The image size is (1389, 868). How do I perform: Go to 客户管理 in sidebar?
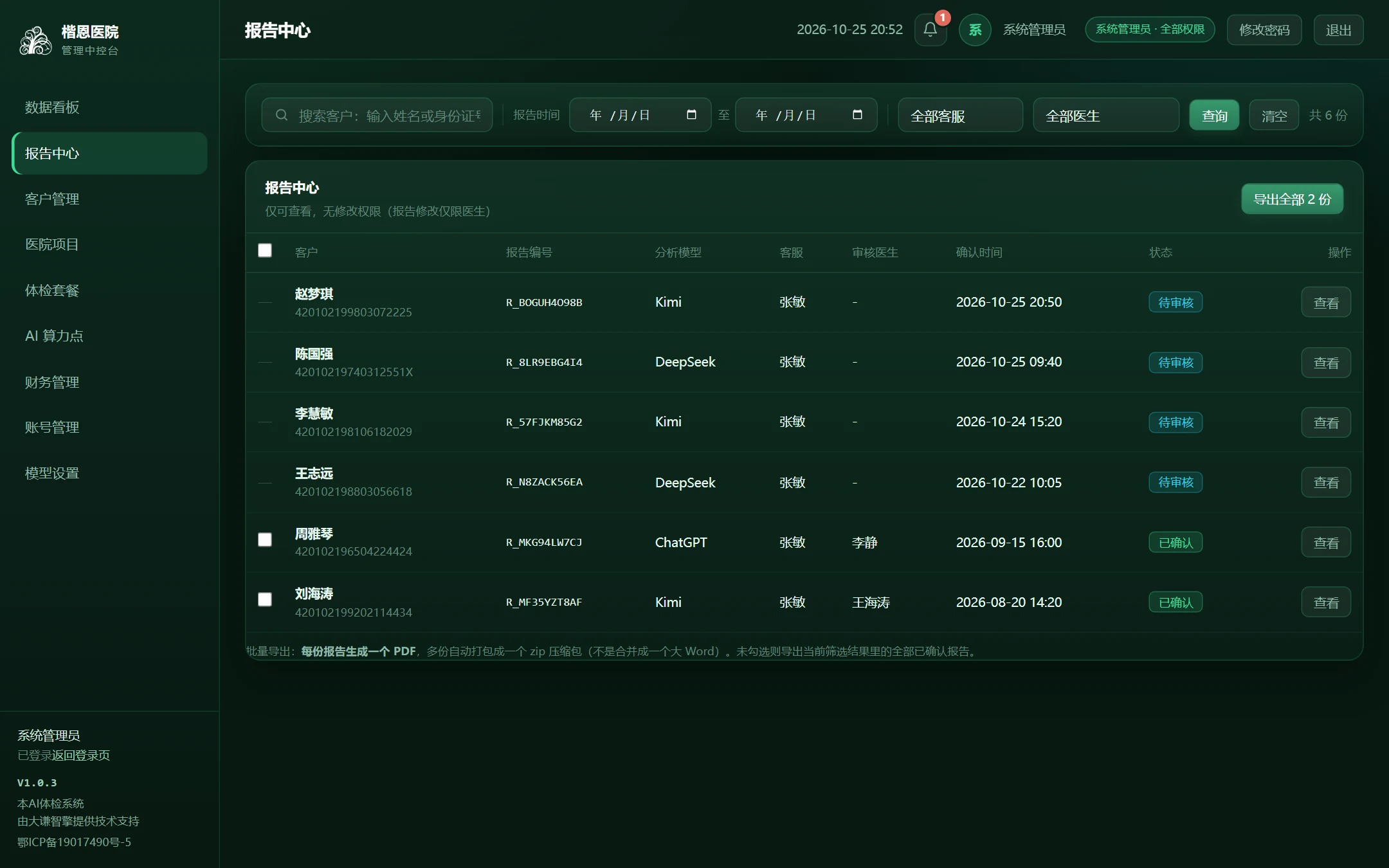109,199
